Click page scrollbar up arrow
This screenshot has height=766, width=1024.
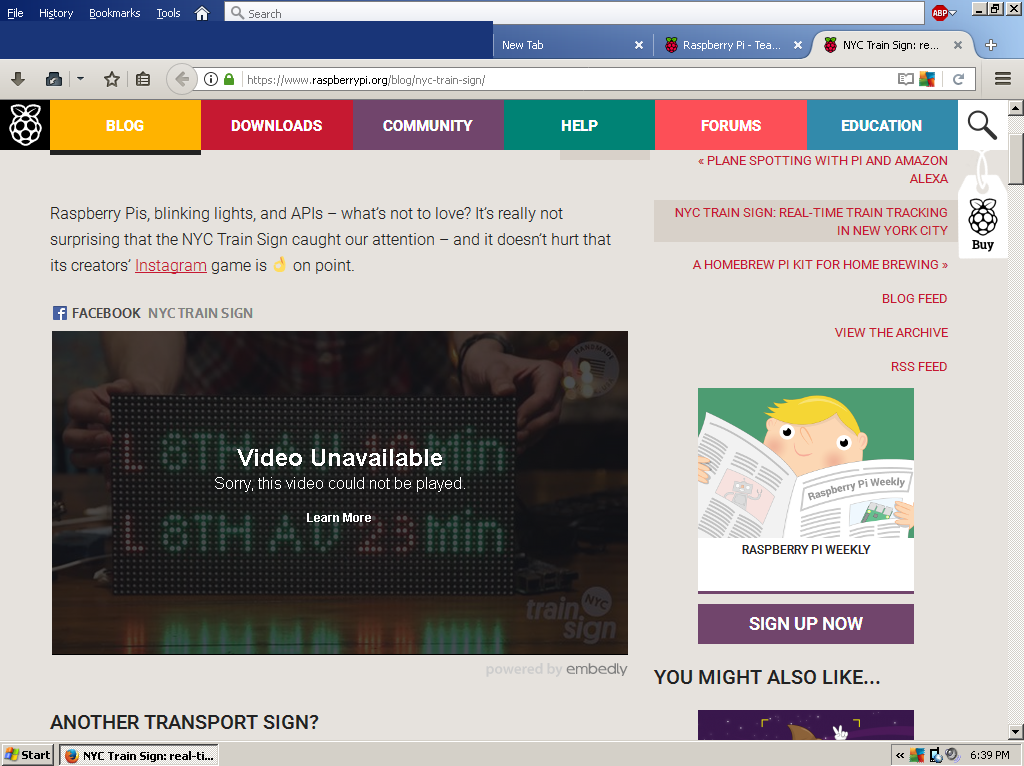point(1016,108)
